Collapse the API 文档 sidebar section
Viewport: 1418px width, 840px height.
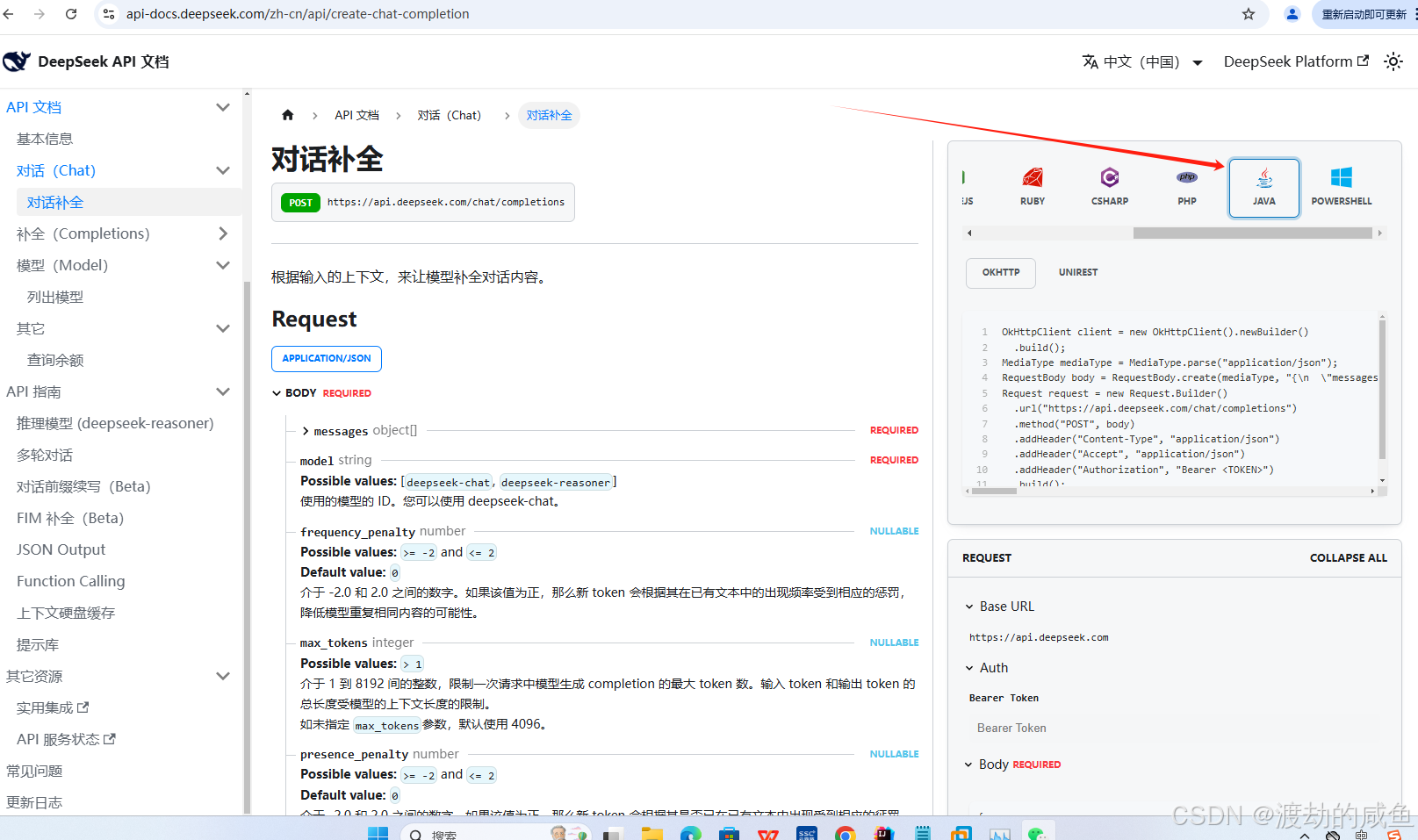click(x=223, y=107)
